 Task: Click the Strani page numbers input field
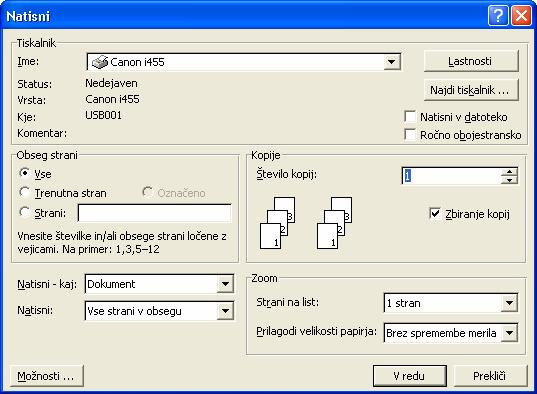[154, 213]
